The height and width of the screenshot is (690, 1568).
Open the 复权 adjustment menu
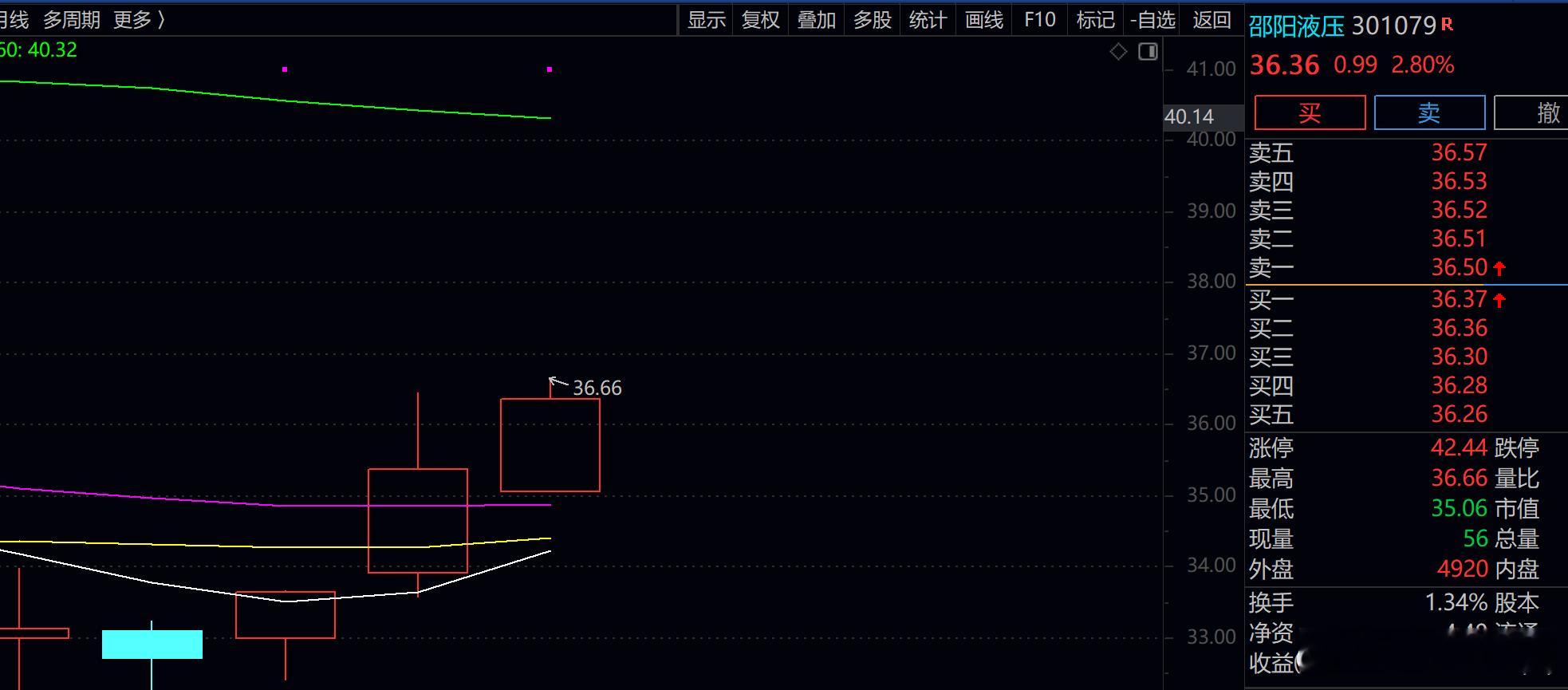(x=761, y=20)
